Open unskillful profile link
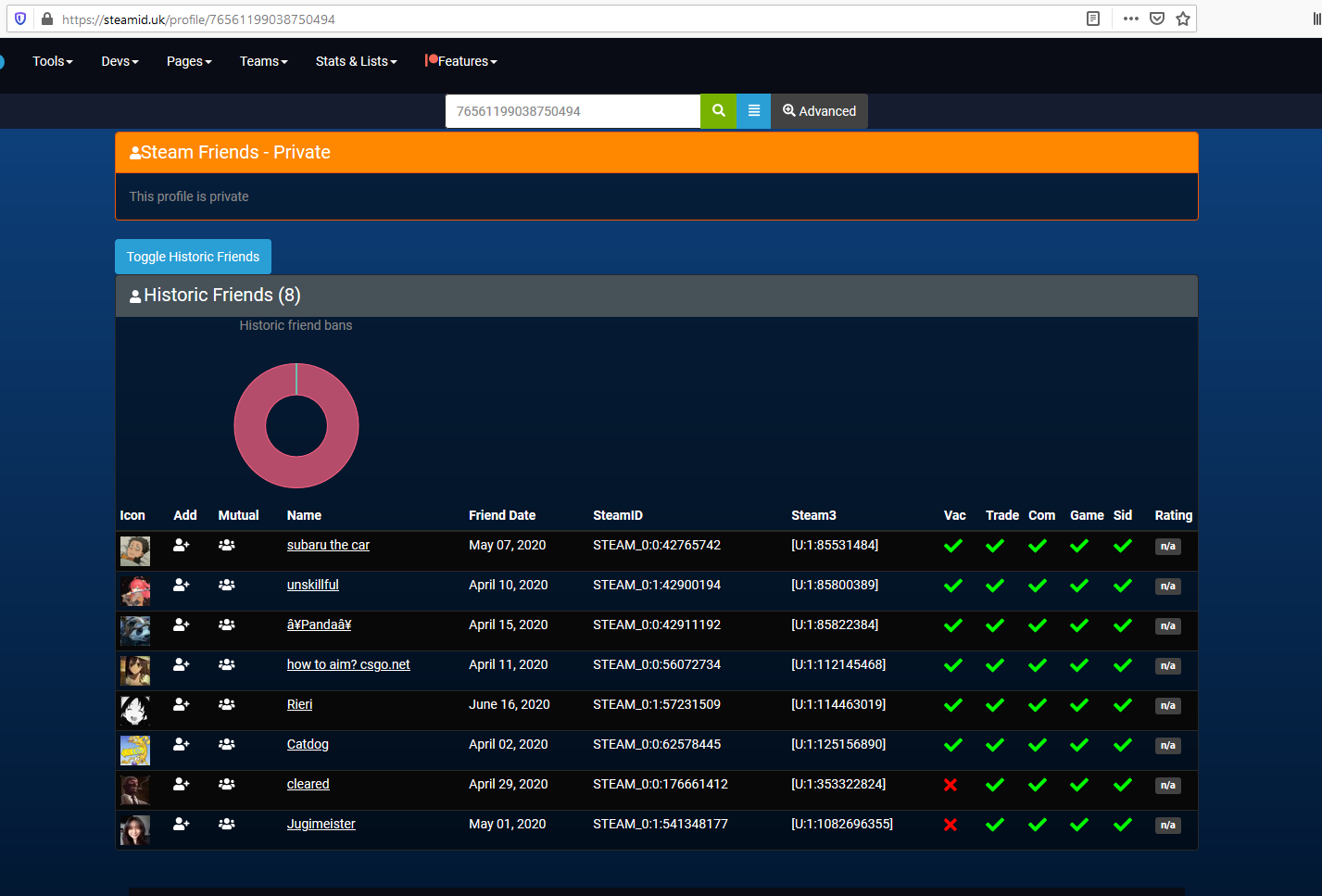Screen dimensions: 1322x896 313,585
